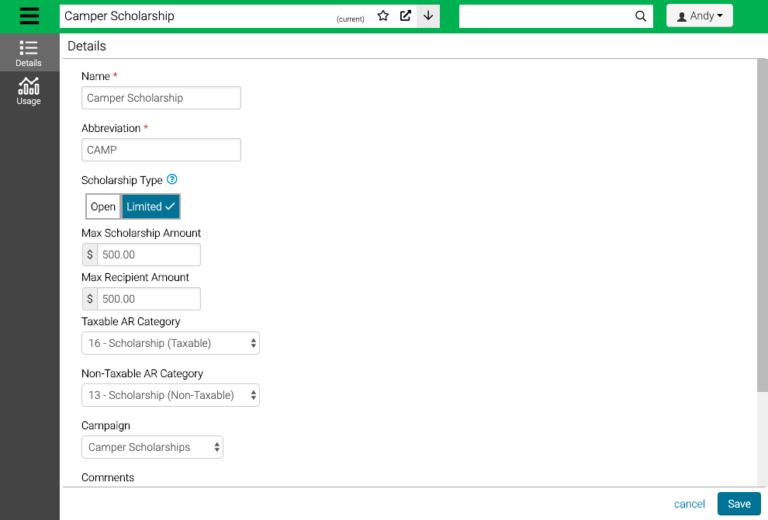Click the Max Scholarship Amount field
This screenshot has width=768, height=520.
point(149,255)
